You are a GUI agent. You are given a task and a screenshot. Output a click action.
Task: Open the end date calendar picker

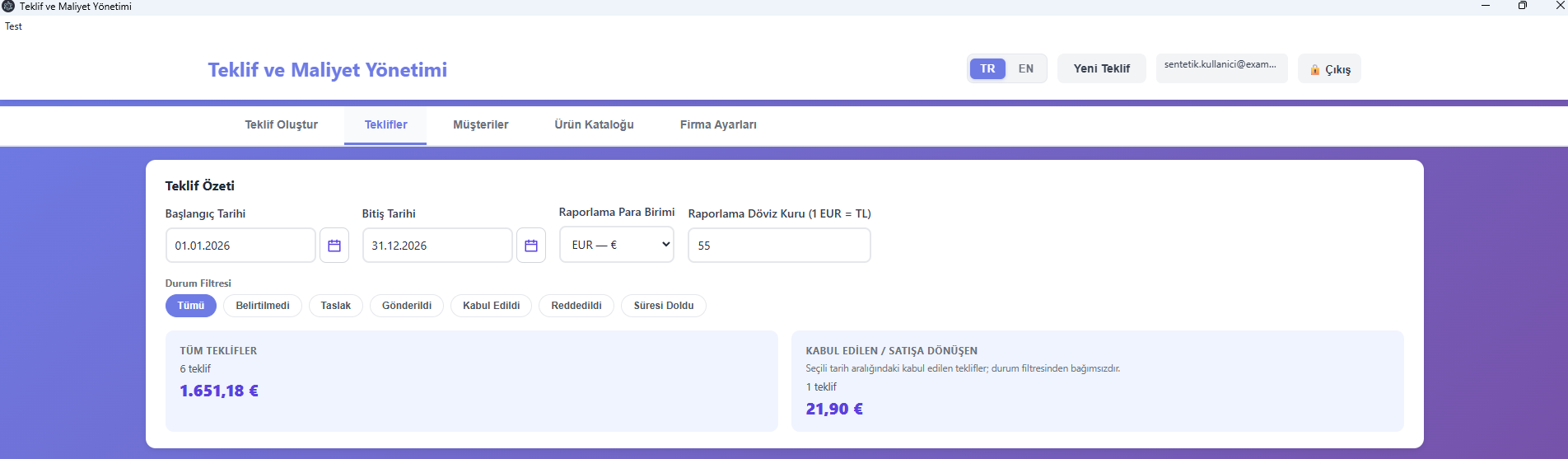pyautogui.click(x=531, y=246)
